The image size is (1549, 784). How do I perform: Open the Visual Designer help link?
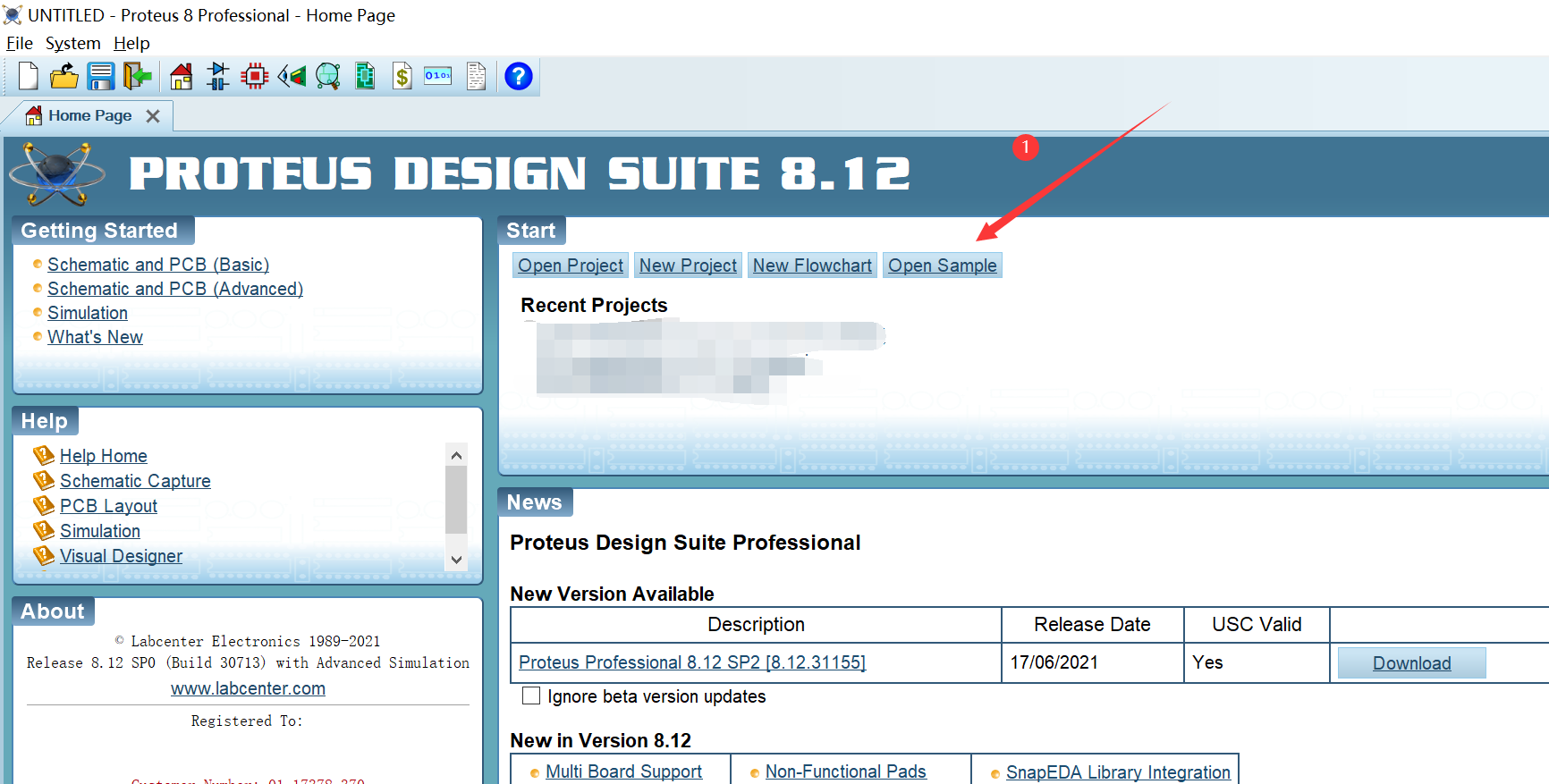click(121, 556)
